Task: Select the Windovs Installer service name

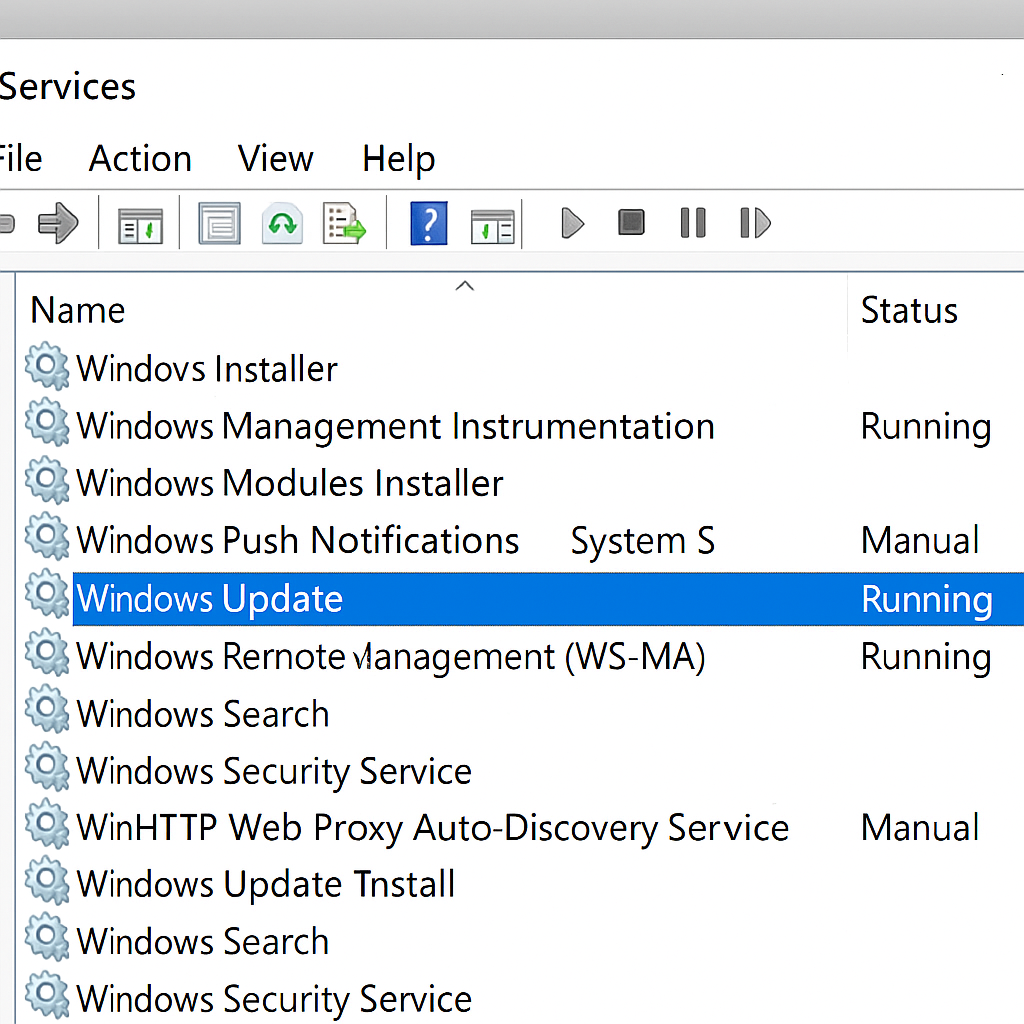Action: (207, 369)
